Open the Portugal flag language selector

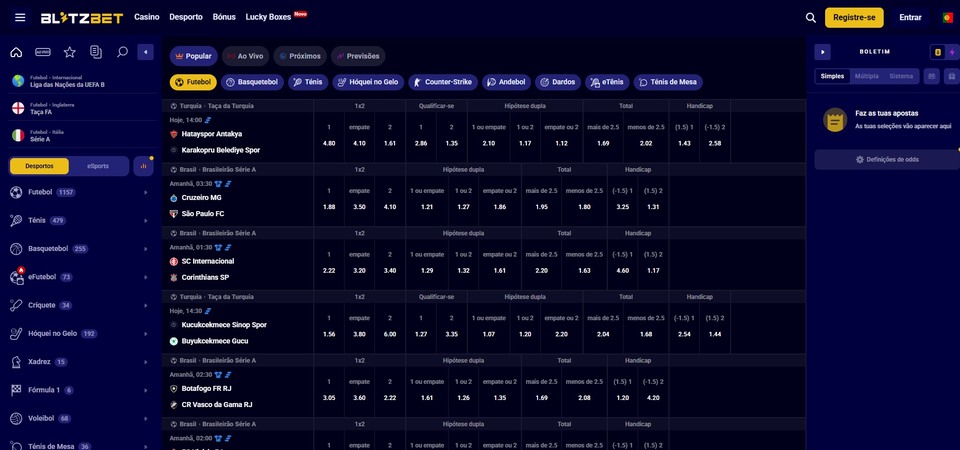click(x=947, y=18)
